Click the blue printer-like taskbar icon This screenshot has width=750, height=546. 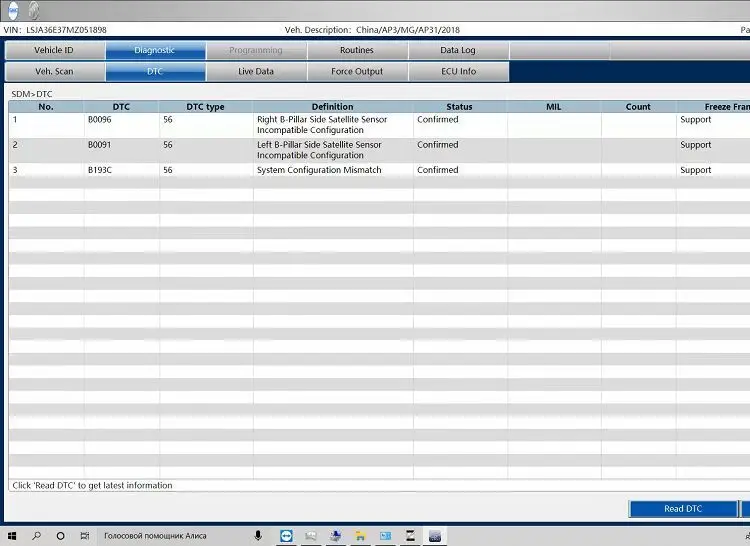coord(336,536)
